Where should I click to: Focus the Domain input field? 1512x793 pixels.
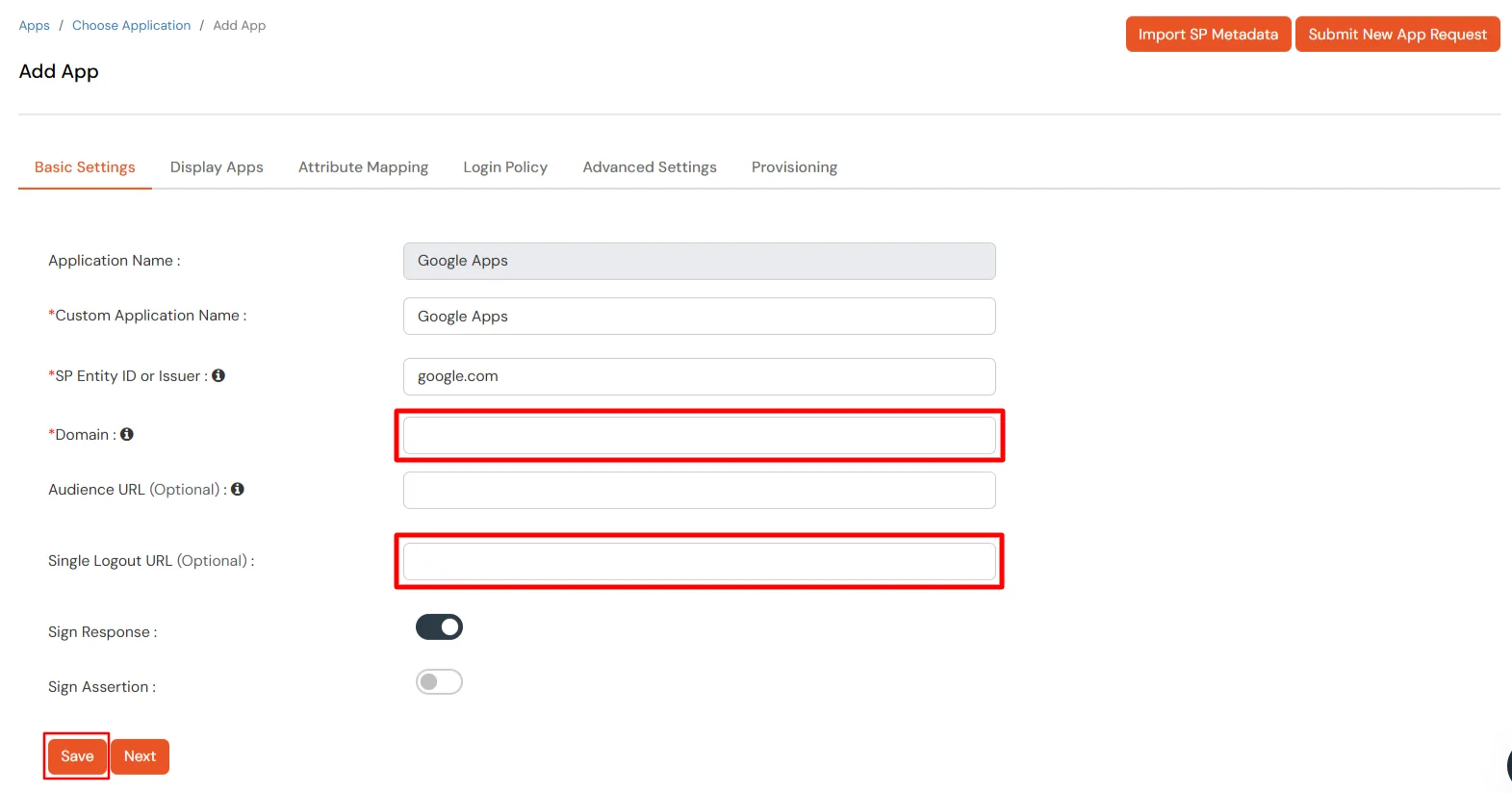click(699, 436)
